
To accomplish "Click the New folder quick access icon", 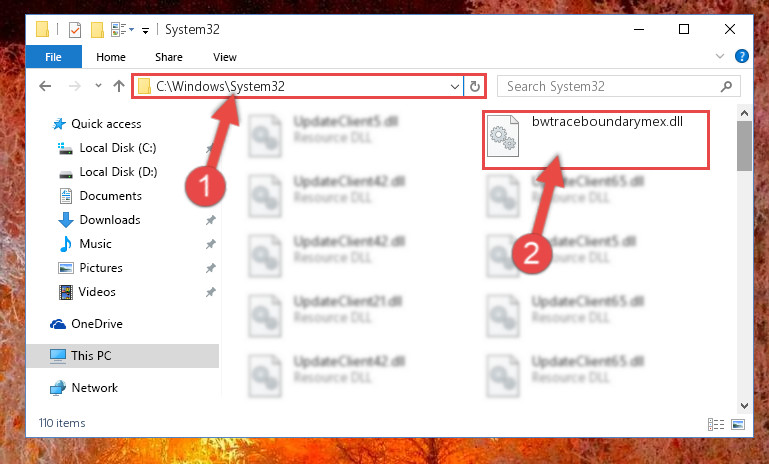I will [x=97, y=30].
